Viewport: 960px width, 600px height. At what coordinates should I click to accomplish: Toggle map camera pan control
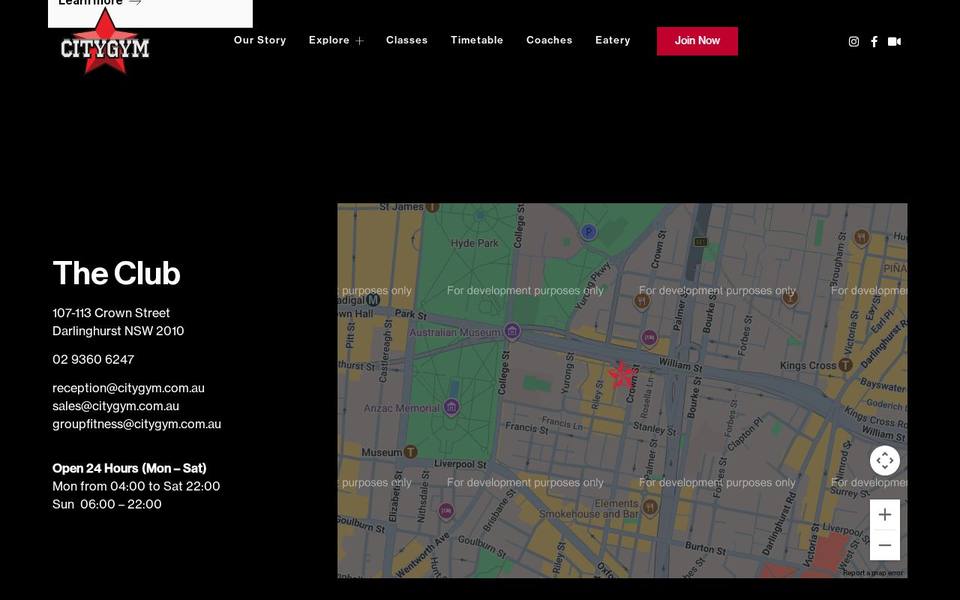coord(885,460)
